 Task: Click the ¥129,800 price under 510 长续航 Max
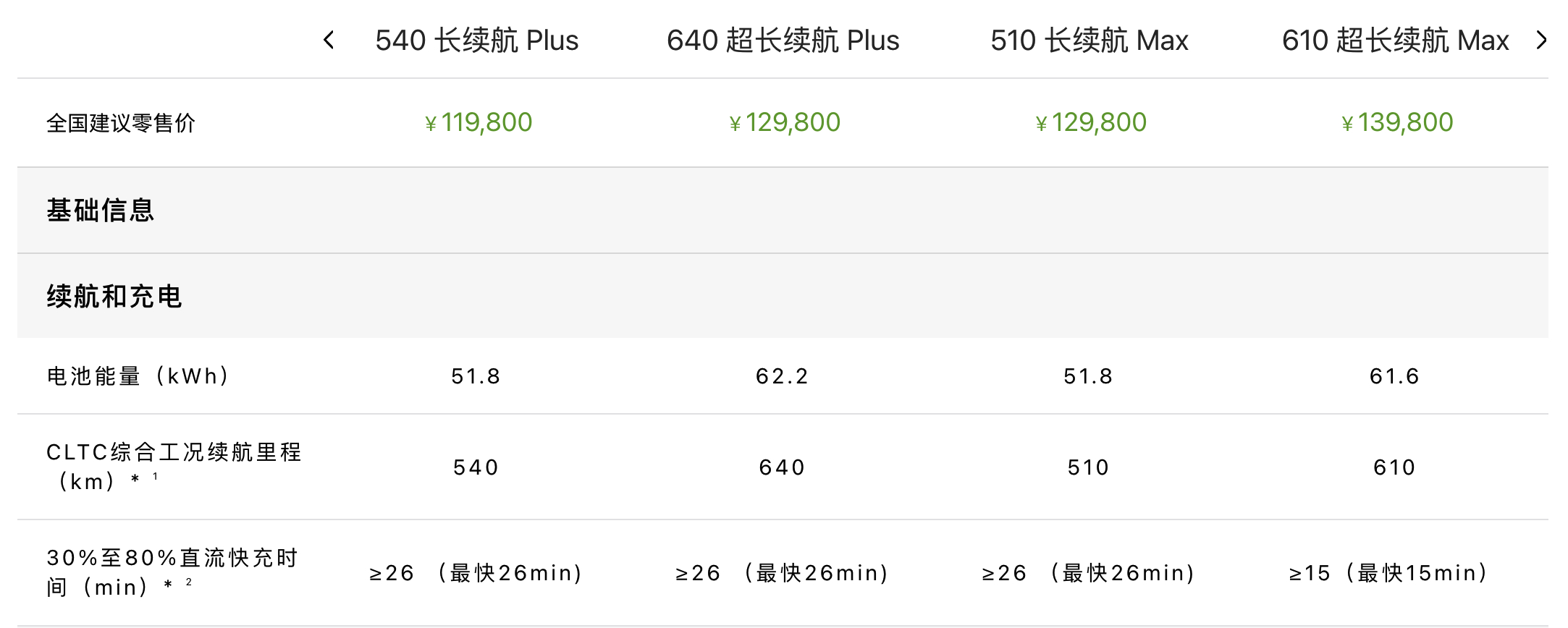pos(1090,122)
